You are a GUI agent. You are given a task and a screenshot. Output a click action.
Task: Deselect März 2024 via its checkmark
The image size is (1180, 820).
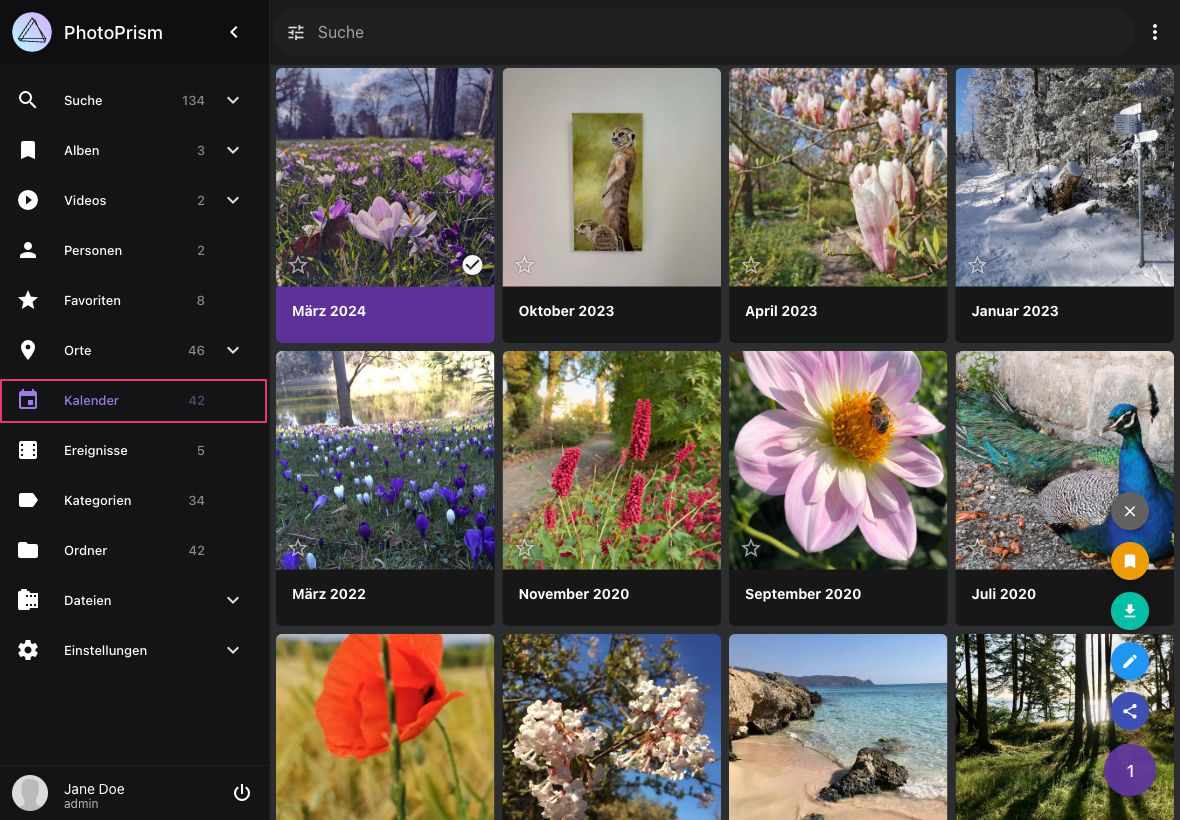point(472,265)
